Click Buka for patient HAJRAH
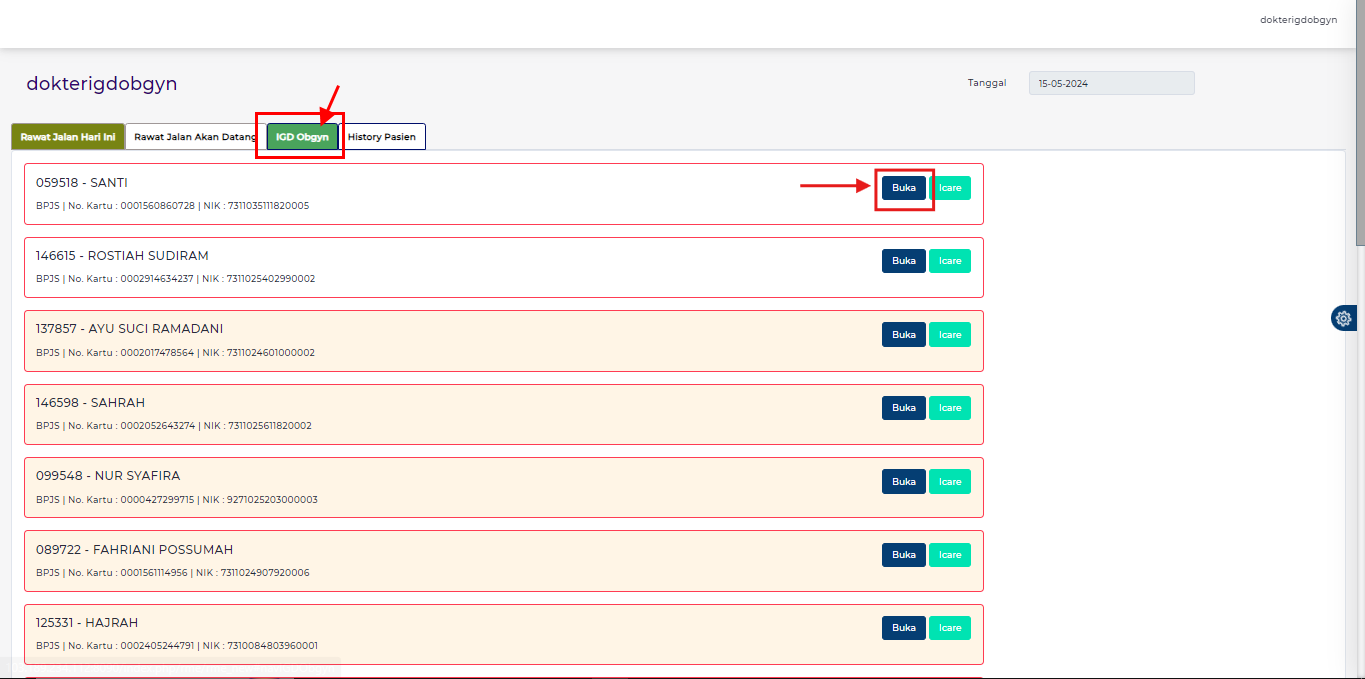The image size is (1365, 679). 903,628
